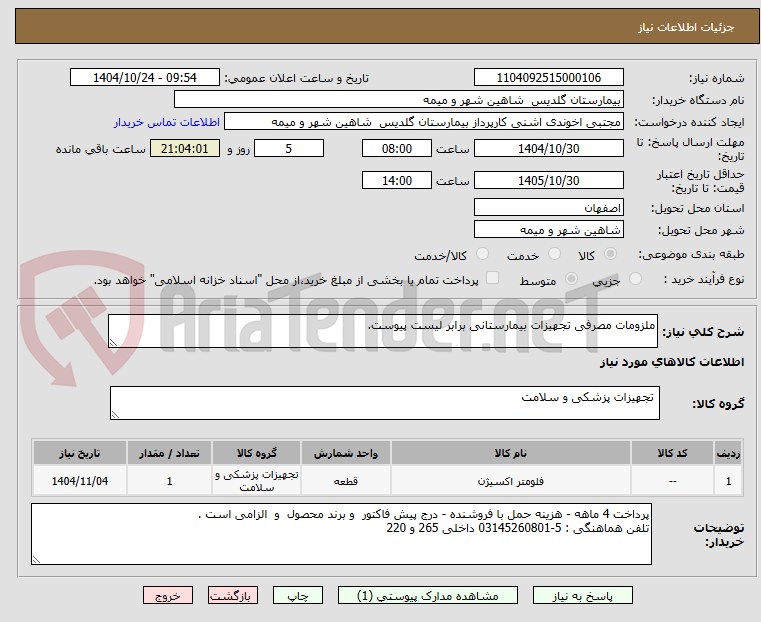Click the countdown timer 21:04:01
The image size is (761, 622).
coord(185,148)
